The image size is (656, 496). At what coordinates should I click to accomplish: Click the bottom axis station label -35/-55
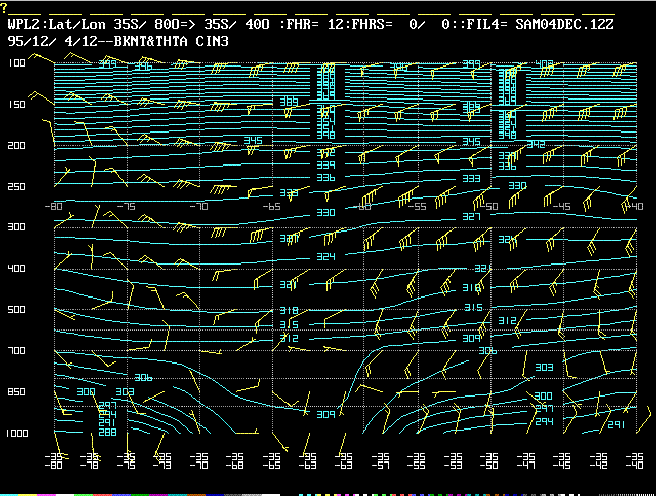tap(417, 461)
